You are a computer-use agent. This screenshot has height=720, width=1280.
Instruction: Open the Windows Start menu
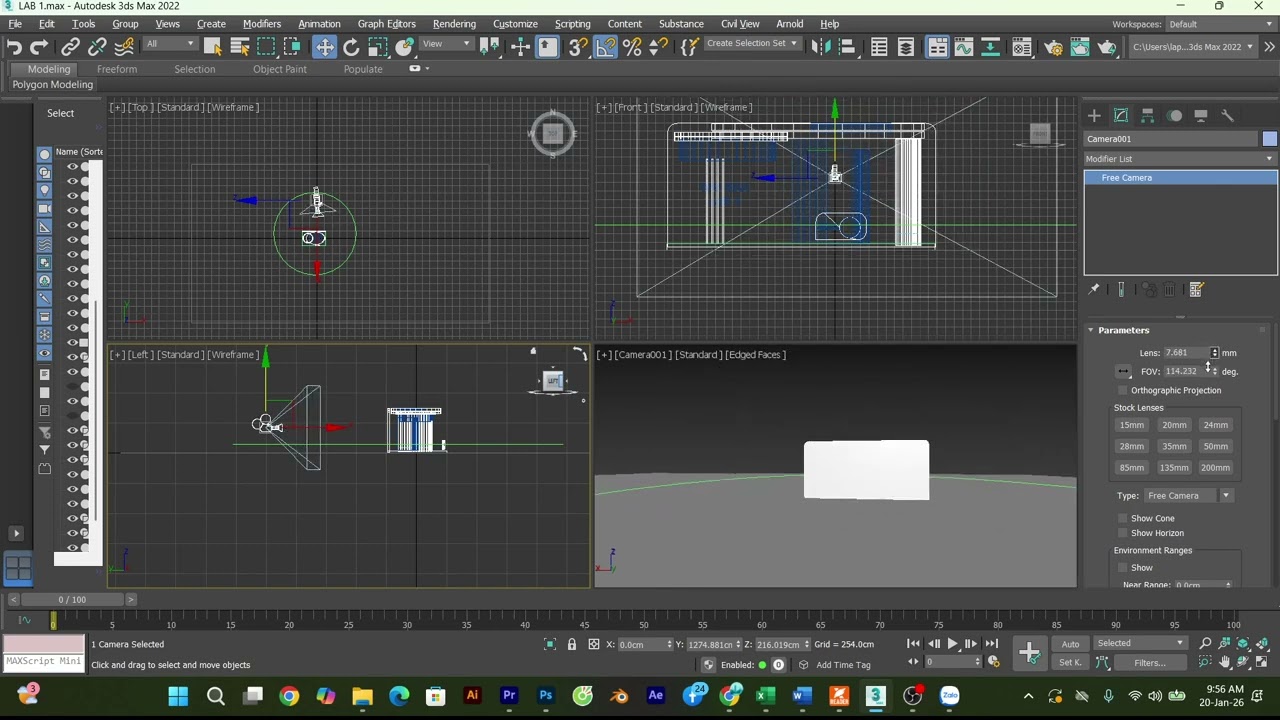click(x=178, y=696)
